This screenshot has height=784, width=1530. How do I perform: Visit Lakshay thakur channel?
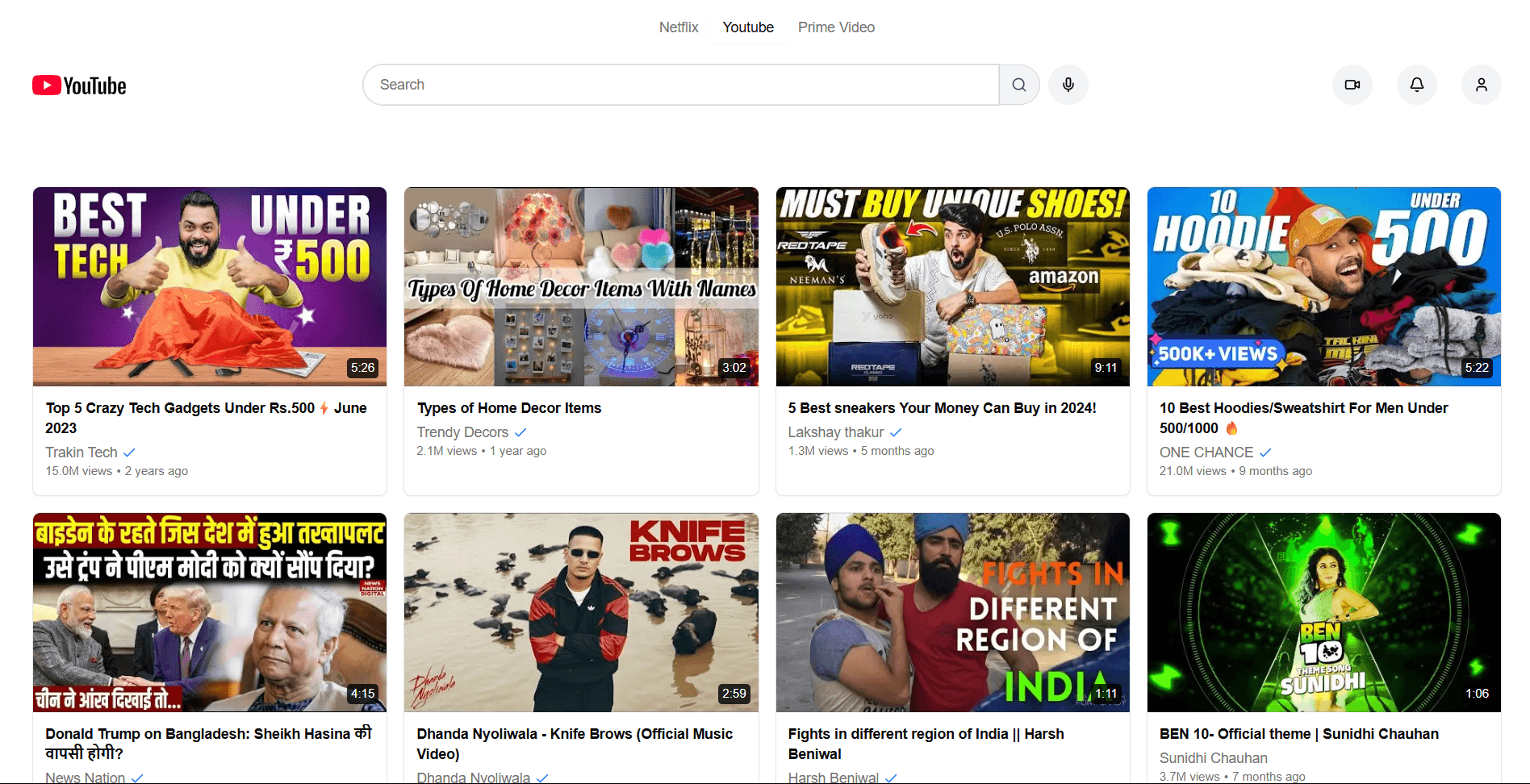836,432
